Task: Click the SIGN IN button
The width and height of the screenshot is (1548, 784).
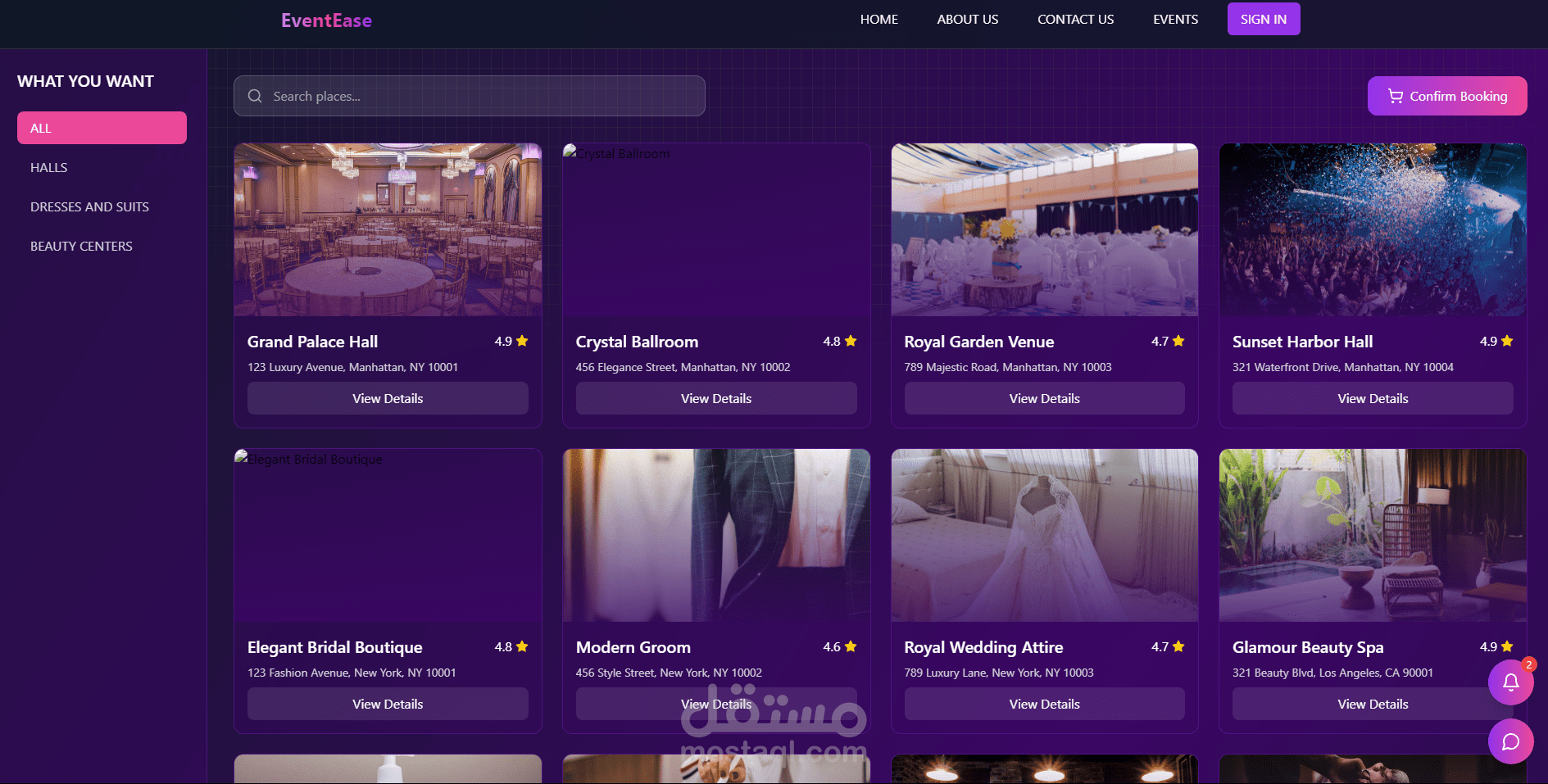Action: tap(1264, 19)
